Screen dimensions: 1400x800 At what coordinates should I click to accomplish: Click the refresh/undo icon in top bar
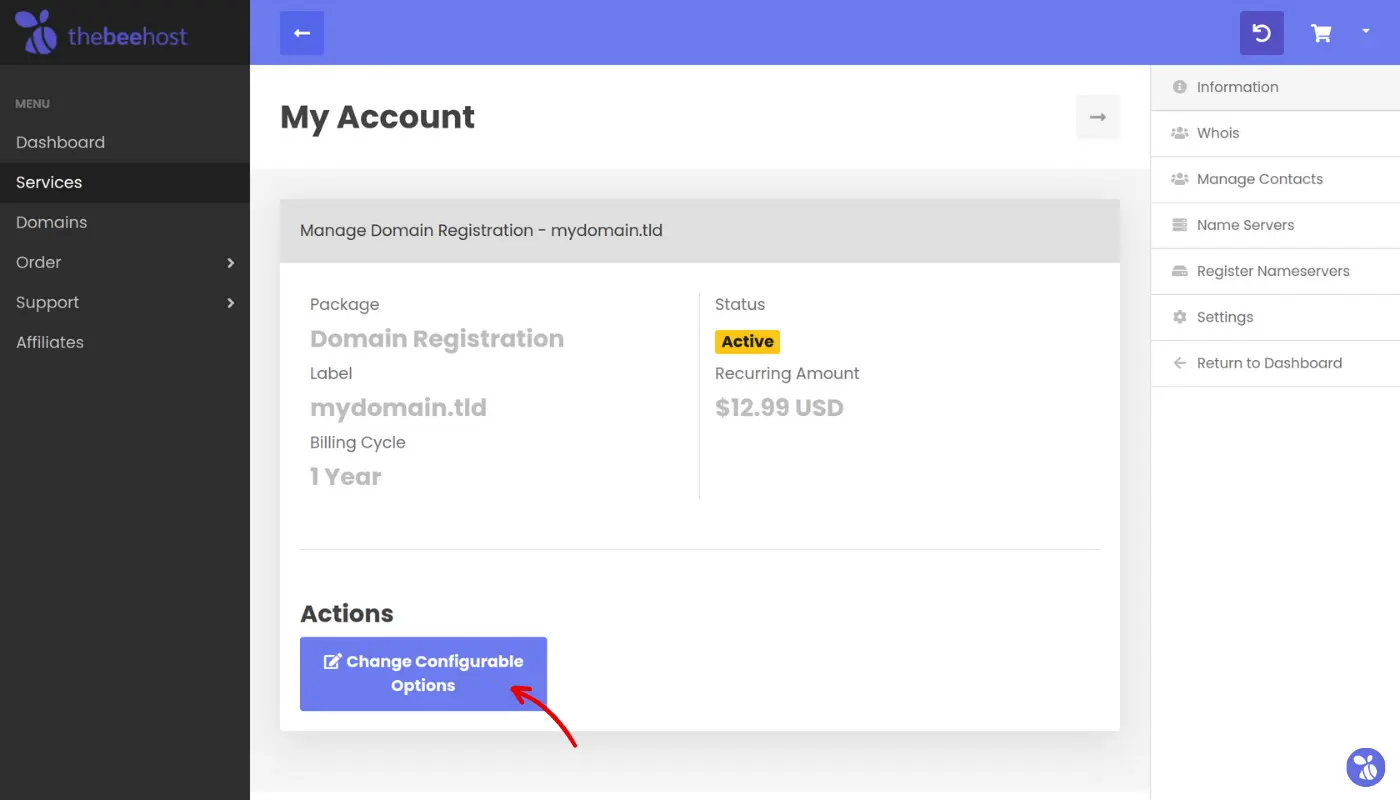[1261, 33]
